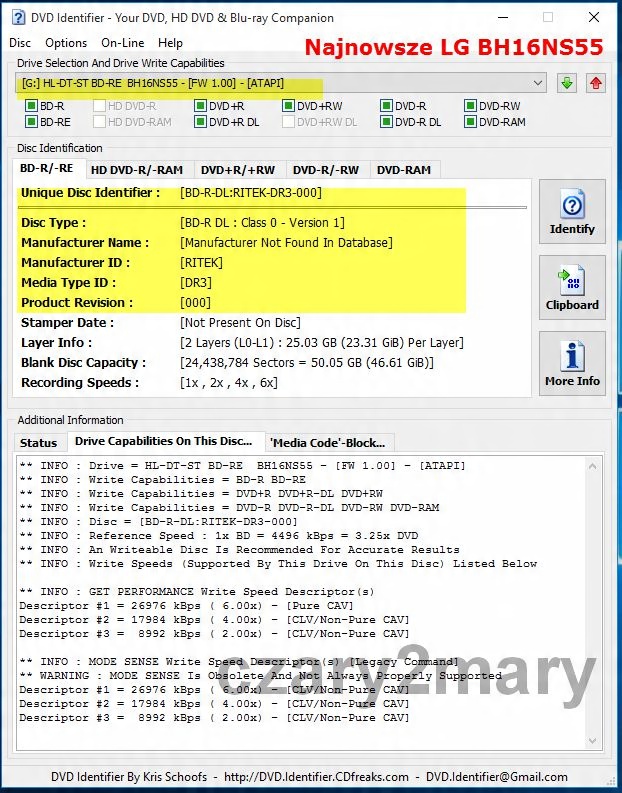
Task: Toggle the DVD+R DL capability checkbox
Action: pos(200,122)
